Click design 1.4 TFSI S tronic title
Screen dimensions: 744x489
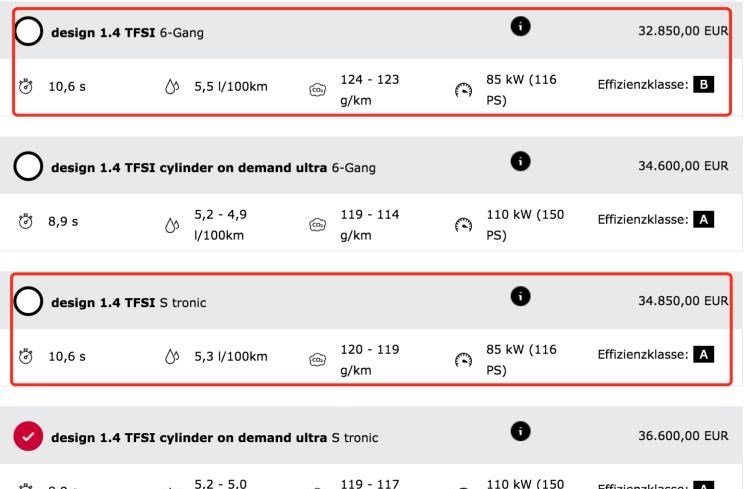[129, 303]
